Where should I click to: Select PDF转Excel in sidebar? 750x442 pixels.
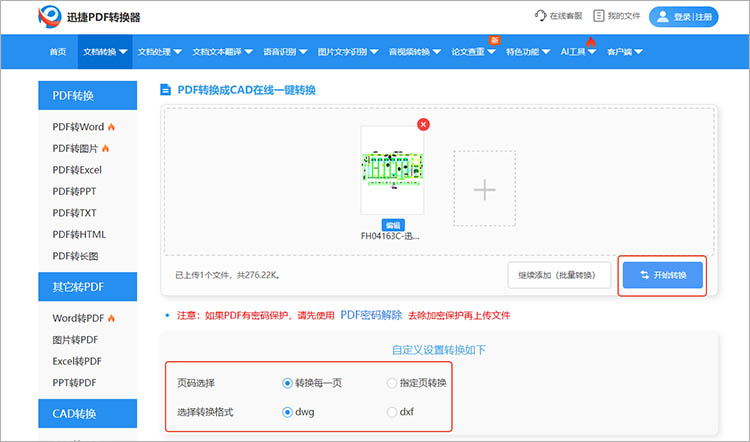(77, 170)
